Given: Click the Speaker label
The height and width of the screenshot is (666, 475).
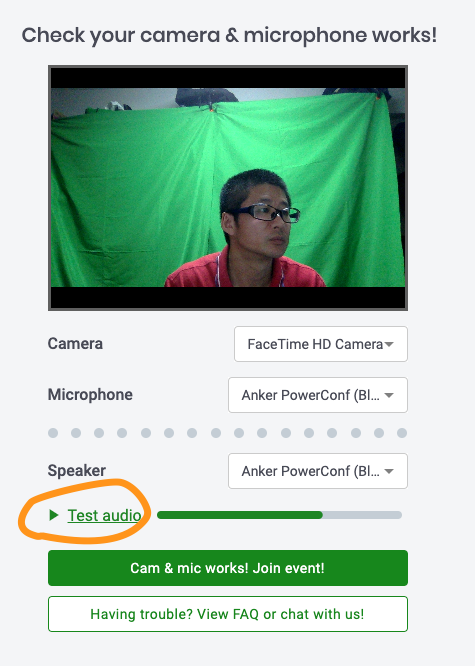Looking at the screenshot, I should tap(76, 471).
